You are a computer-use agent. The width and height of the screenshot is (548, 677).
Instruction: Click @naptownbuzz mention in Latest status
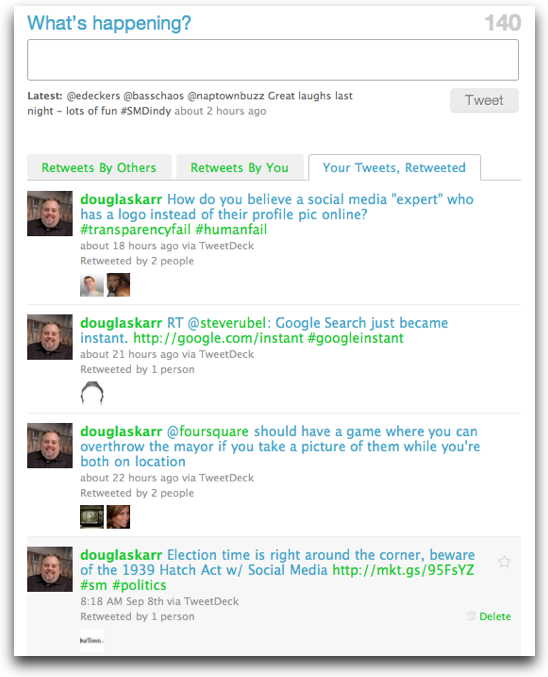pos(226,96)
